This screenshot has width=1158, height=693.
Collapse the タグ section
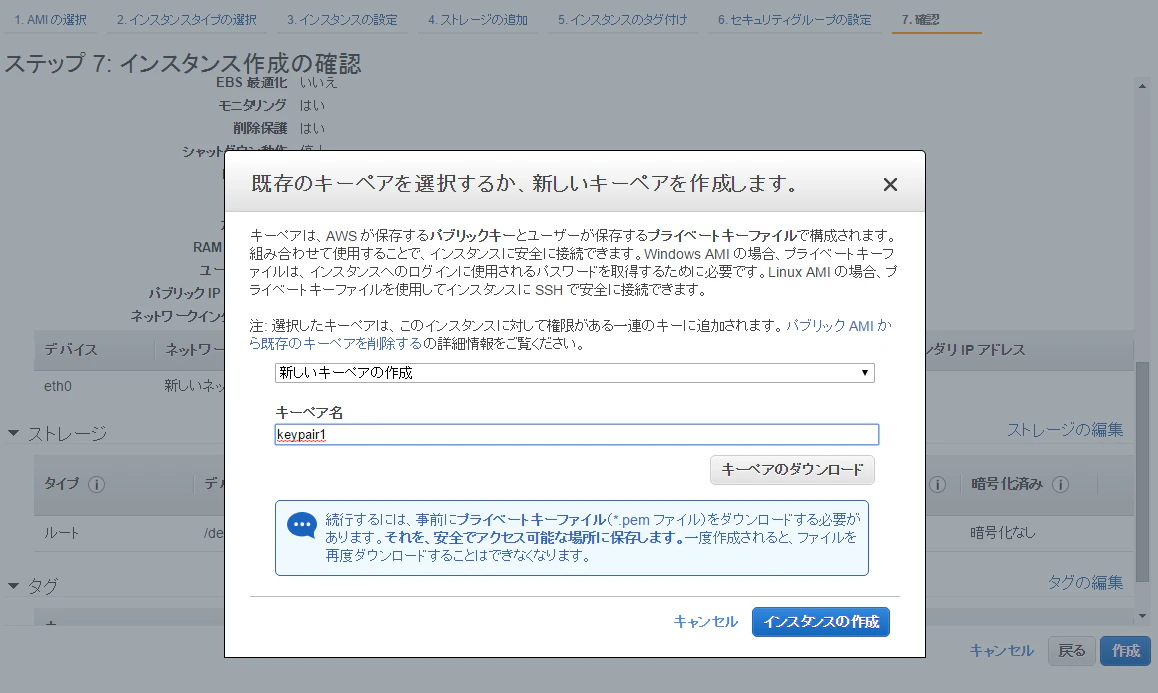point(13,586)
